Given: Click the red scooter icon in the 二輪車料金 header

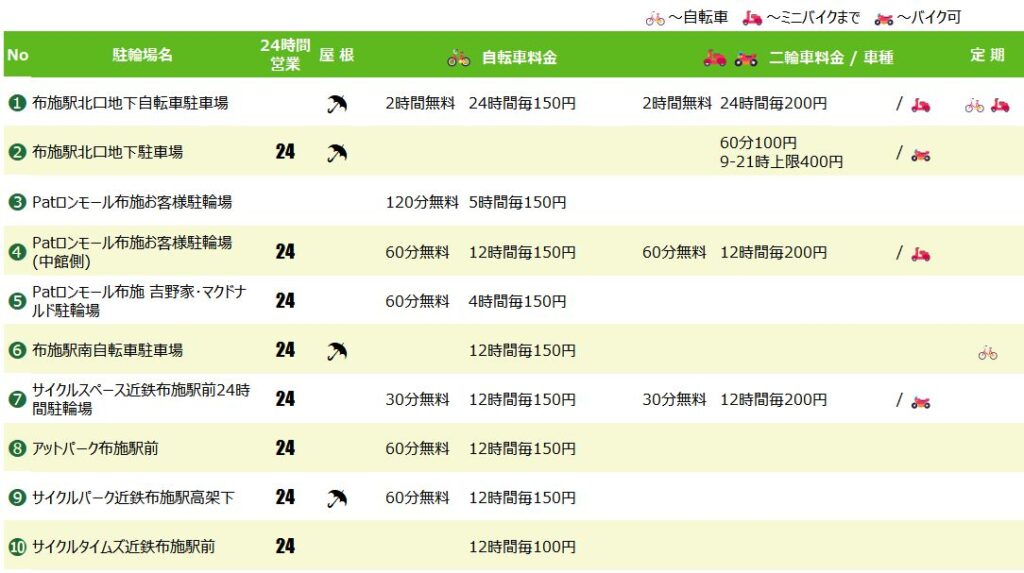Looking at the screenshot, I should tap(714, 58).
